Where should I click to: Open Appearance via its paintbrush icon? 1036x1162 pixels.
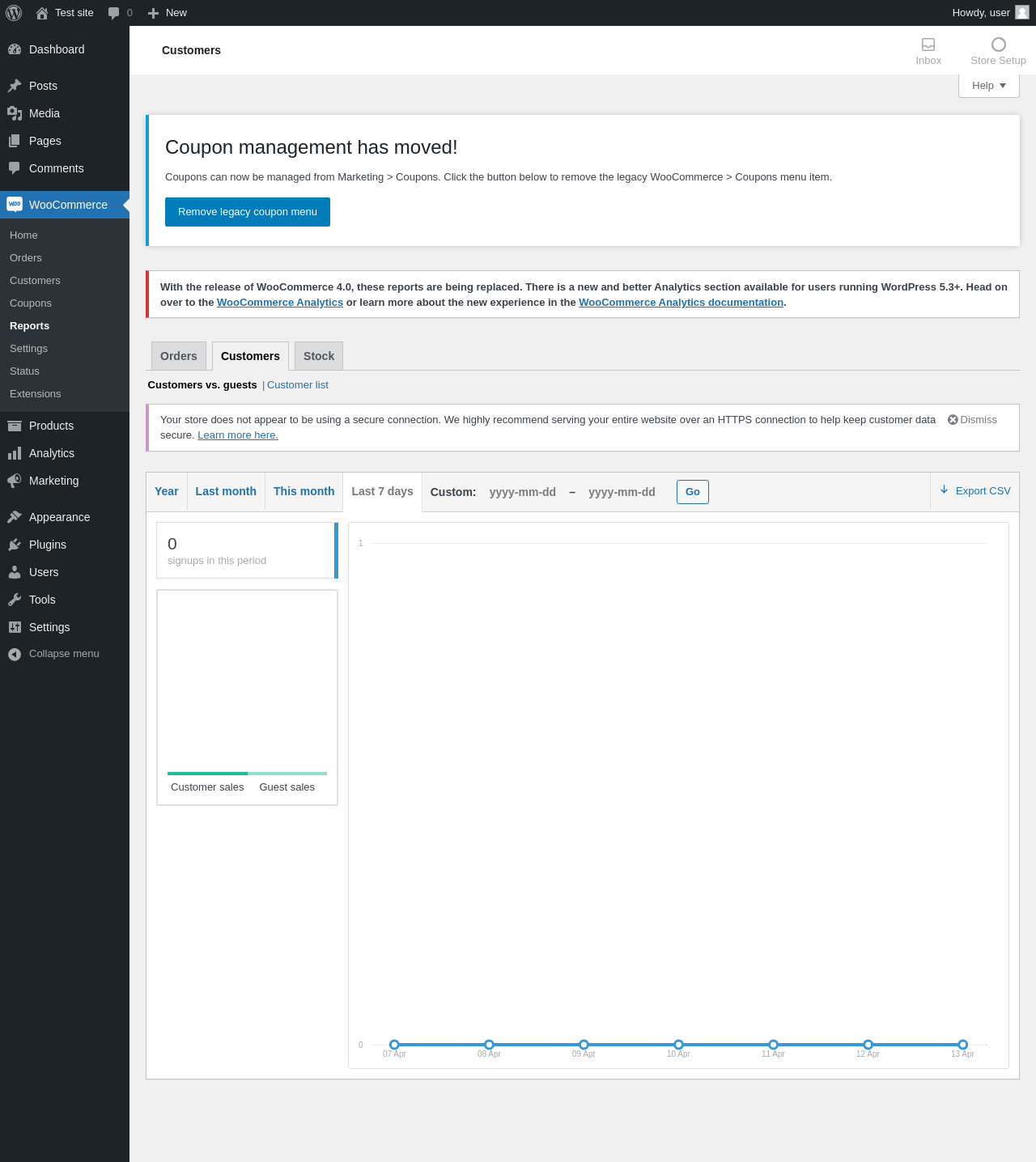(15, 517)
